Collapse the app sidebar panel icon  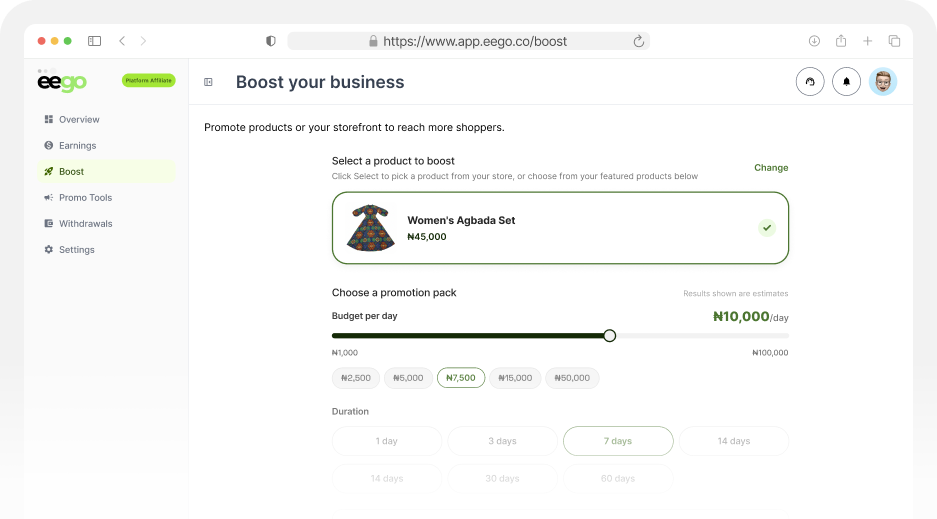point(209,82)
